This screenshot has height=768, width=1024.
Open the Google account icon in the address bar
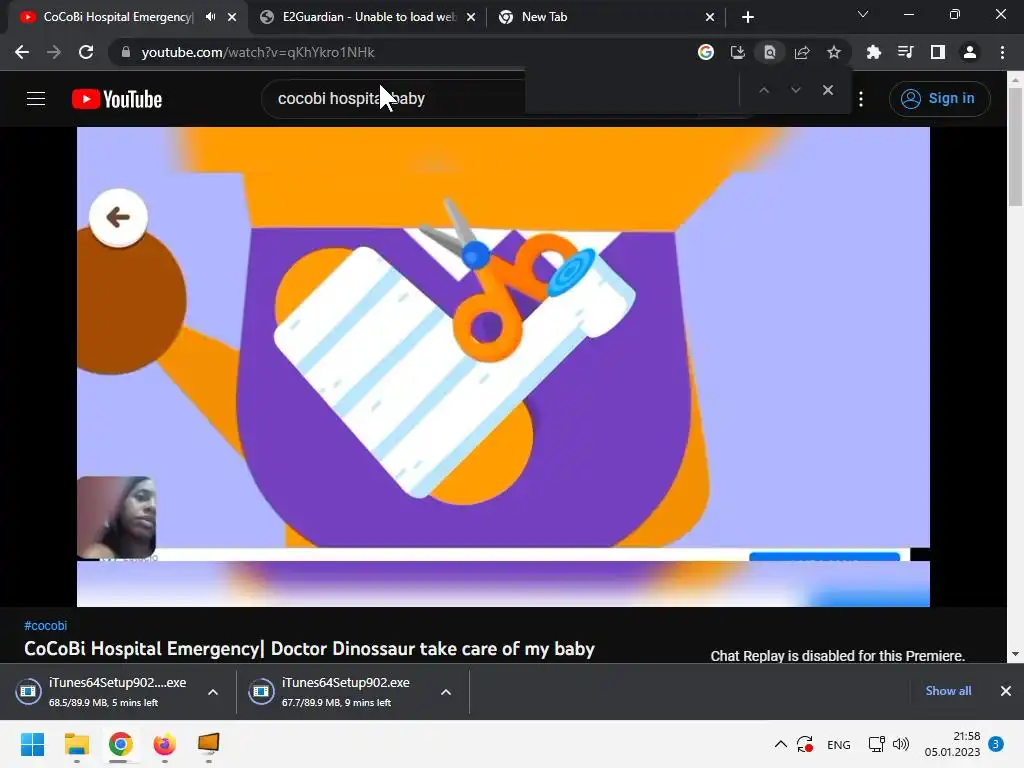(705, 52)
